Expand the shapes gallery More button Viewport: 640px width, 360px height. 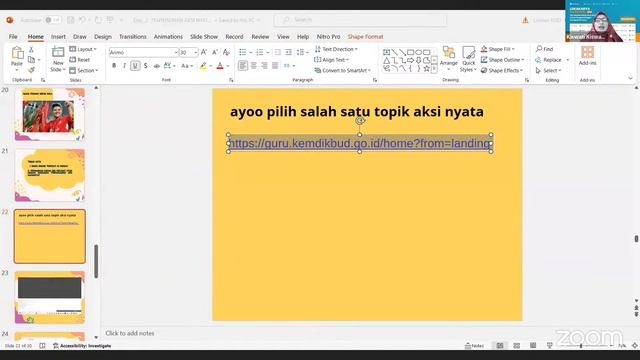(x=434, y=70)
